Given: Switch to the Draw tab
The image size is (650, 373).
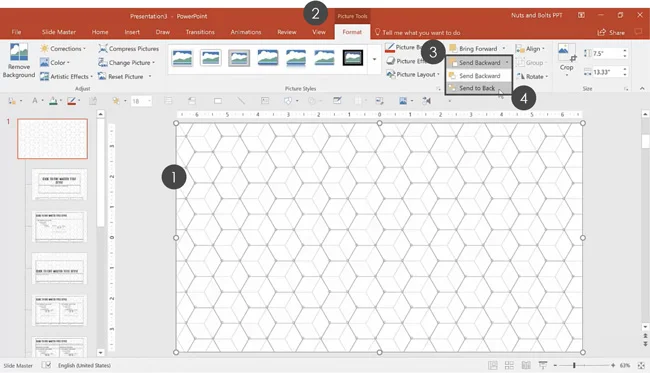Looking at the screenshot, I should click(162, 32).
